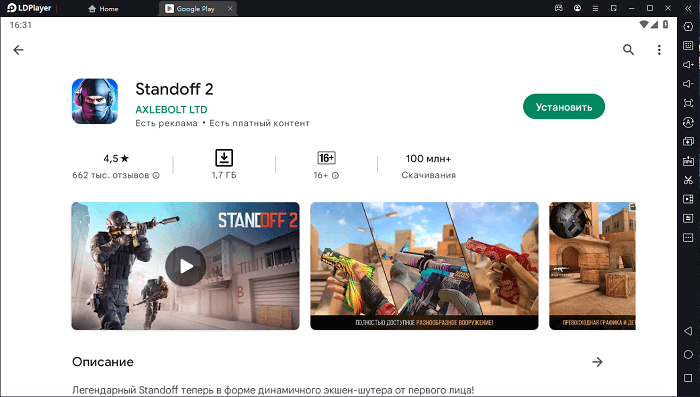Click the Wi-Fi status icon in Android bar
The height and width of the screenshot is (397, 700).
644,25
